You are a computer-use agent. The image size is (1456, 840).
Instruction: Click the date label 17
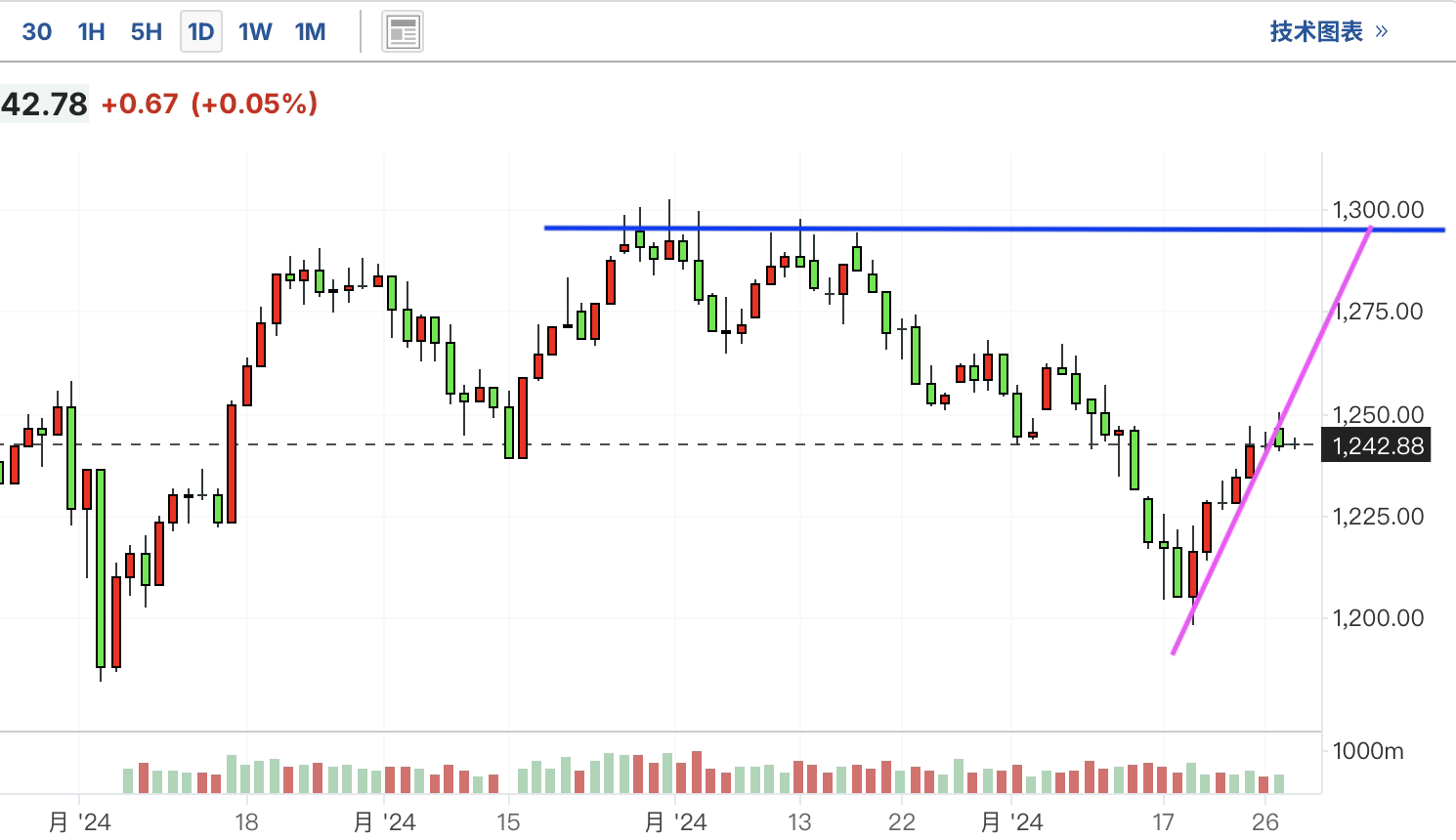1163,822
